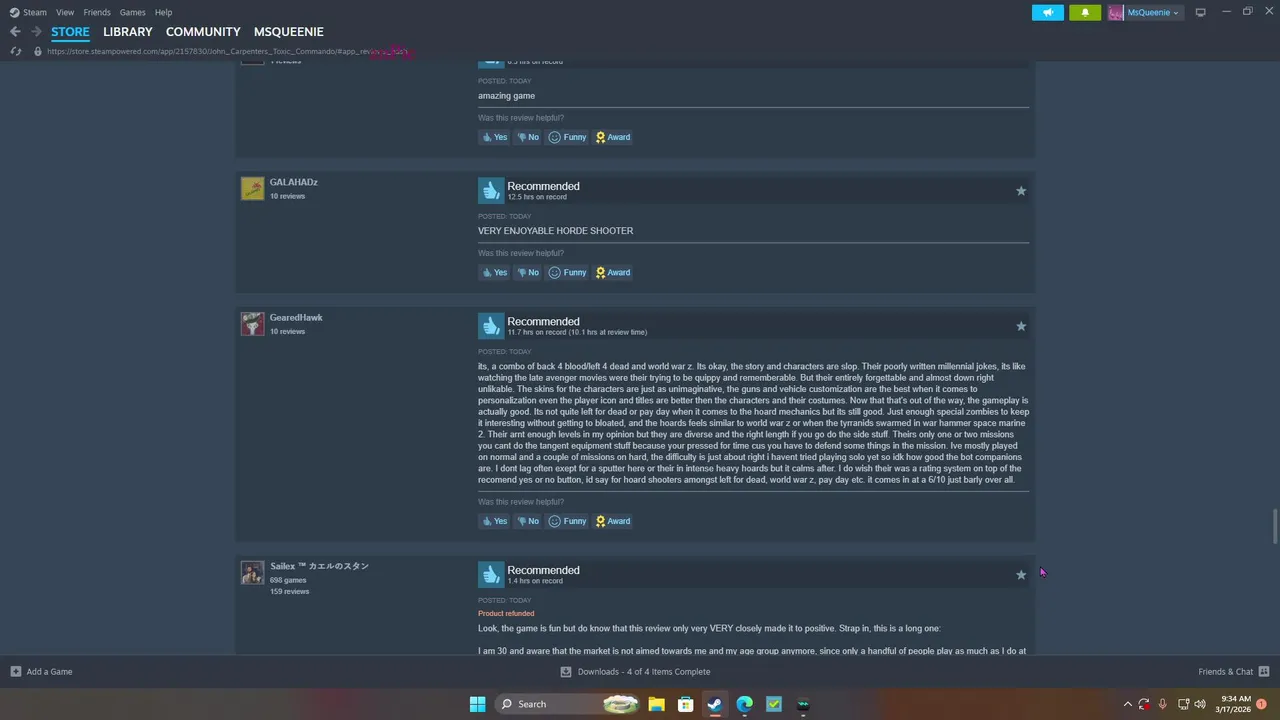Open Sailex avatar thumbnail
The image size is (1280, 720).
(252, 572)
